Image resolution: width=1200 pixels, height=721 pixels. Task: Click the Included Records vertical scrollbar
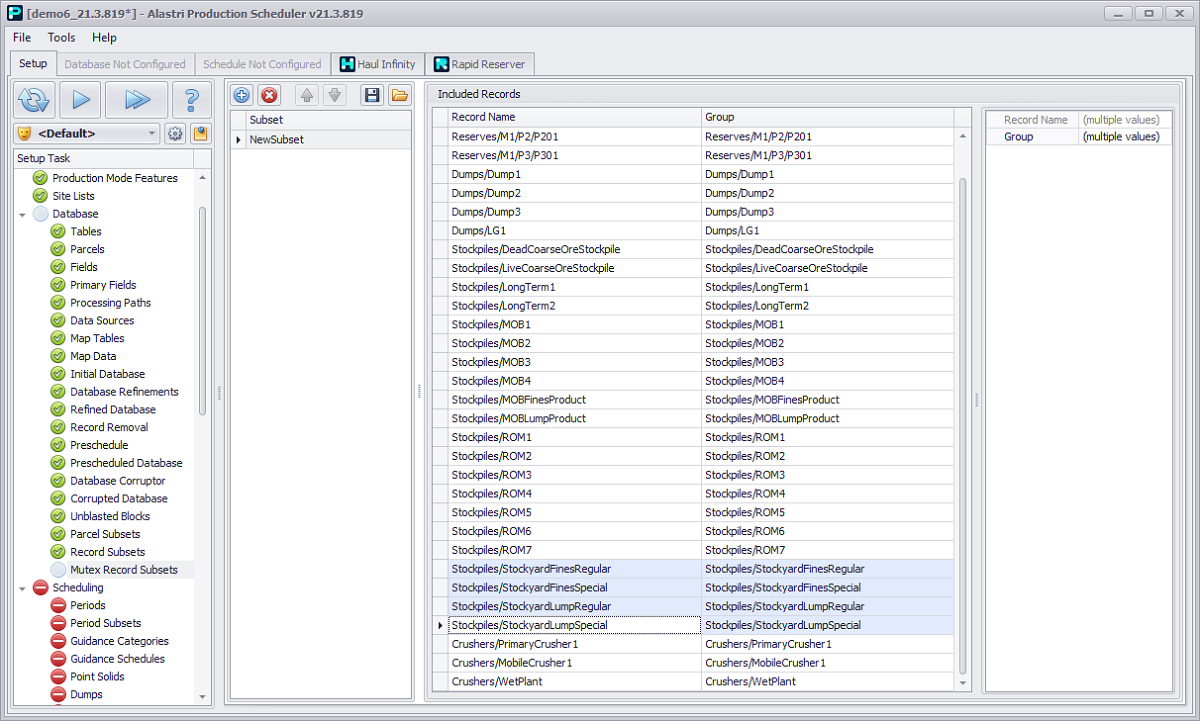coord(963,400)
